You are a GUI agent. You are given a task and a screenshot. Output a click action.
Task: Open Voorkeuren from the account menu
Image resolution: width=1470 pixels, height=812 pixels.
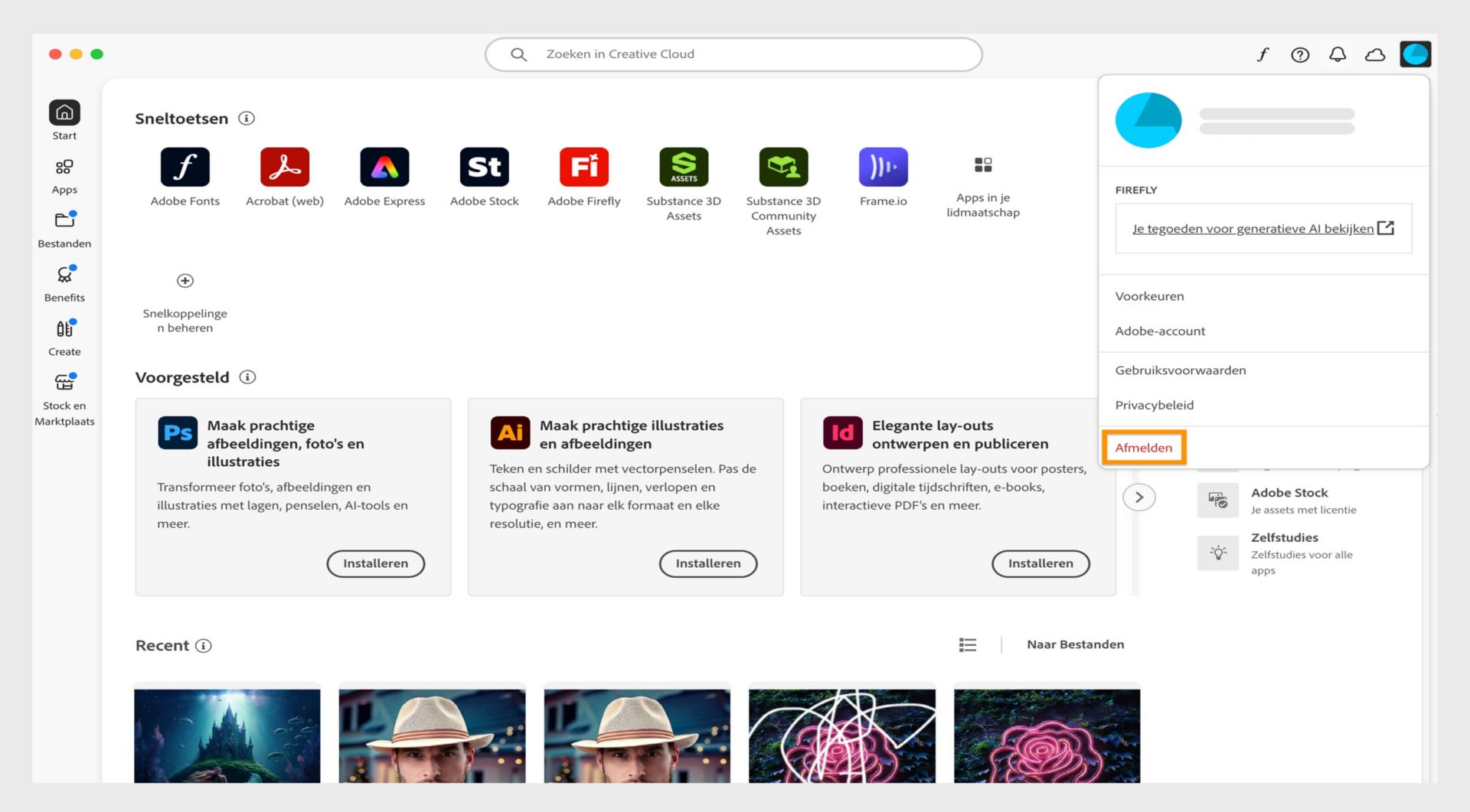(1149, 296)
